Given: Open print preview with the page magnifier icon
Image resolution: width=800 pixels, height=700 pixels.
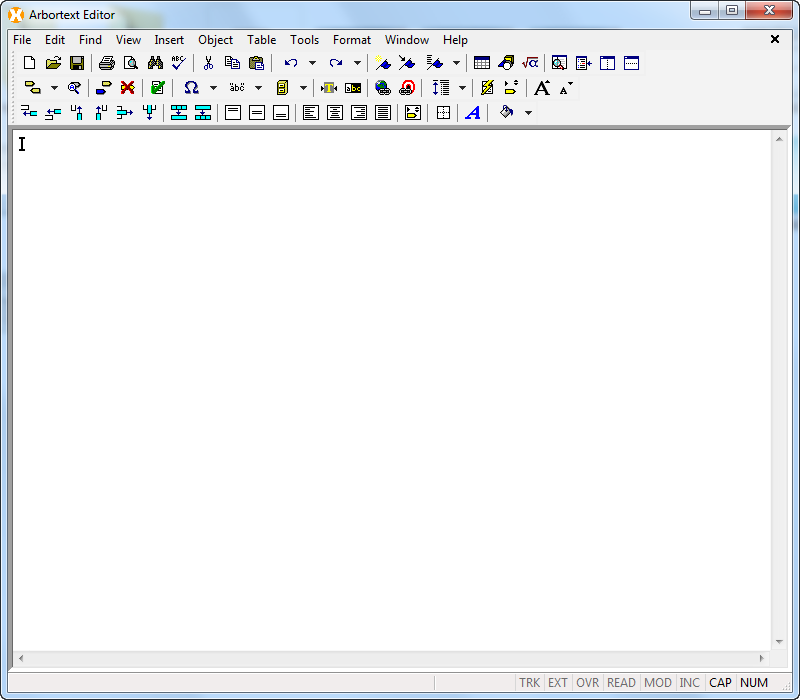Looking at the screenshot, I should 131,63.
